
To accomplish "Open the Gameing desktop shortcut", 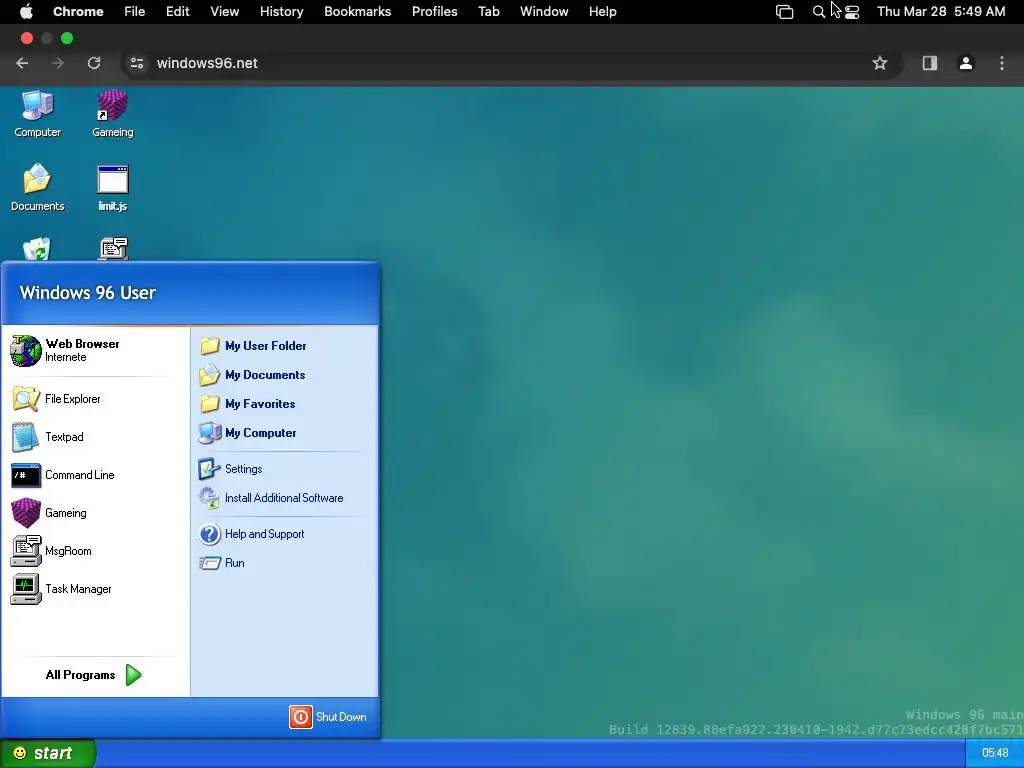I will pyautogui.click(x=112, y=114).
